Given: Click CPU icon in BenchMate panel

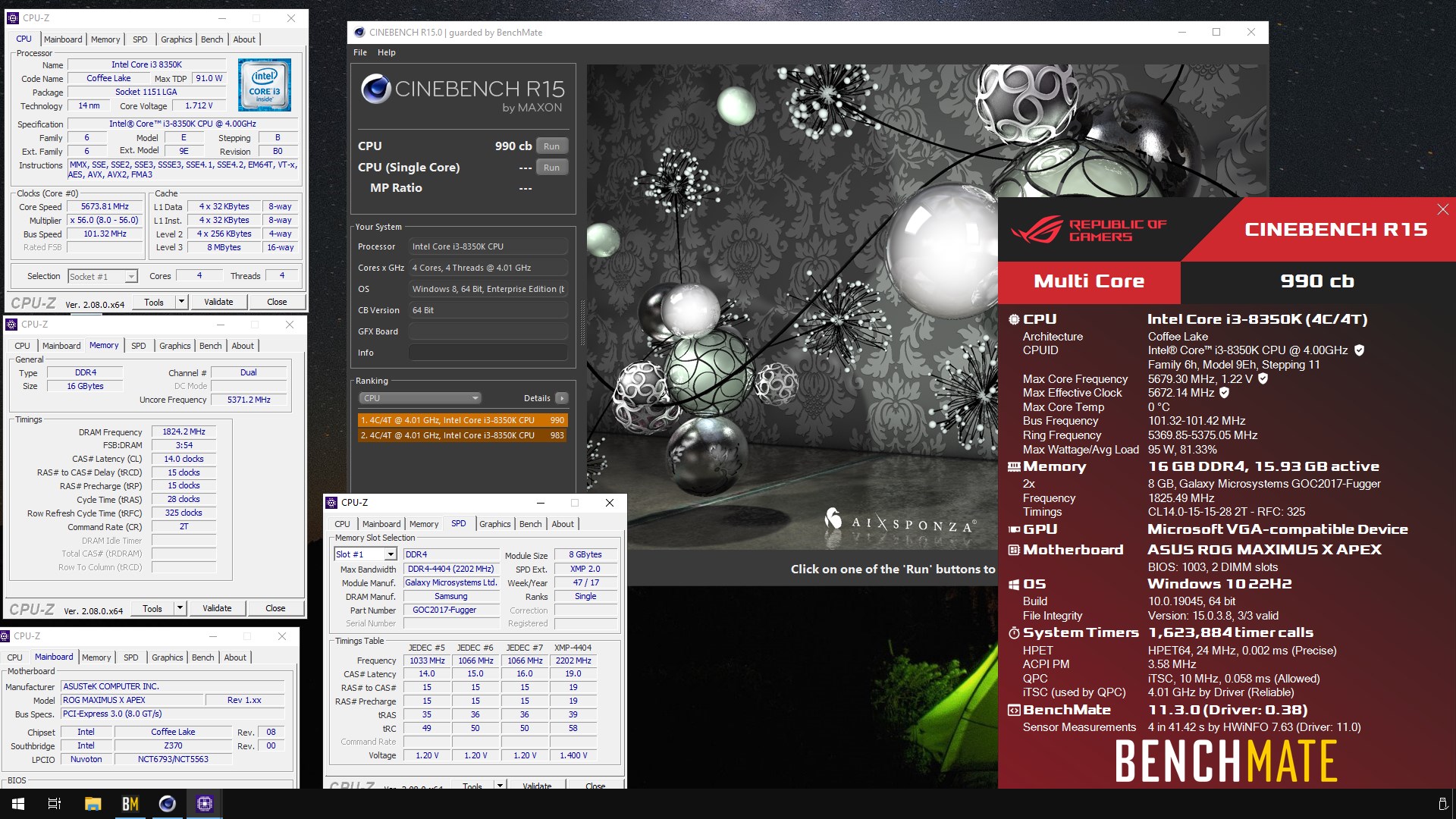Looking at the screenshot, I should click(x=1014, y=319).
